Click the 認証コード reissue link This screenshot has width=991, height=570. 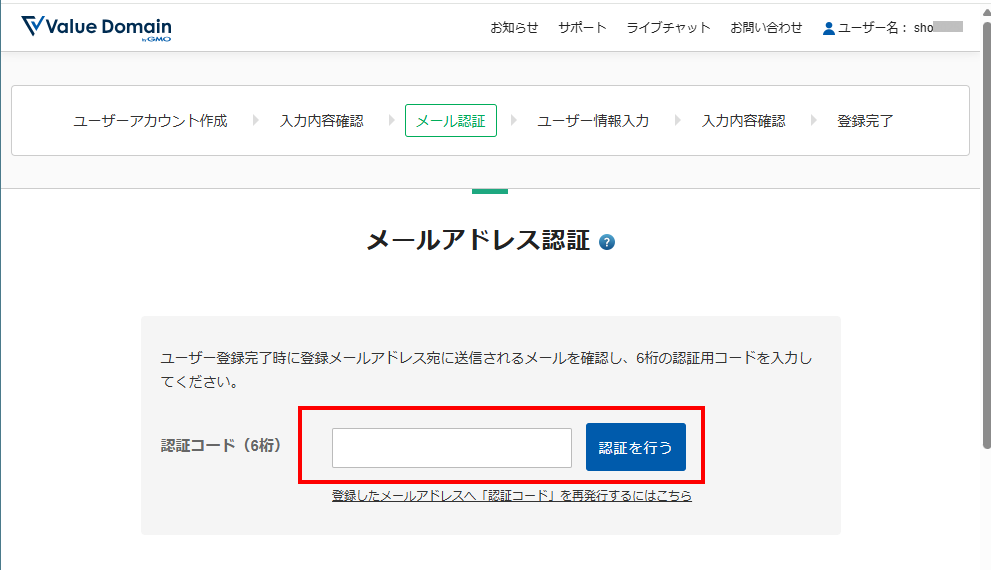[511, 496]
